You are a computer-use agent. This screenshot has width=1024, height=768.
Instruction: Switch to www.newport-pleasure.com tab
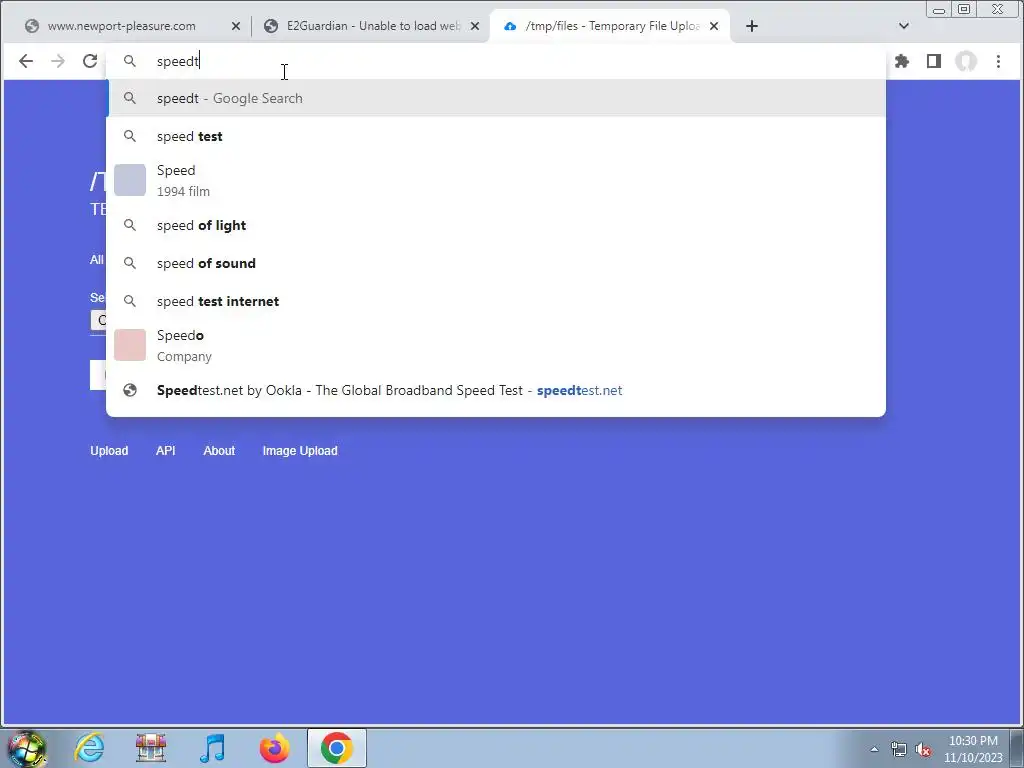coord(121,26)
